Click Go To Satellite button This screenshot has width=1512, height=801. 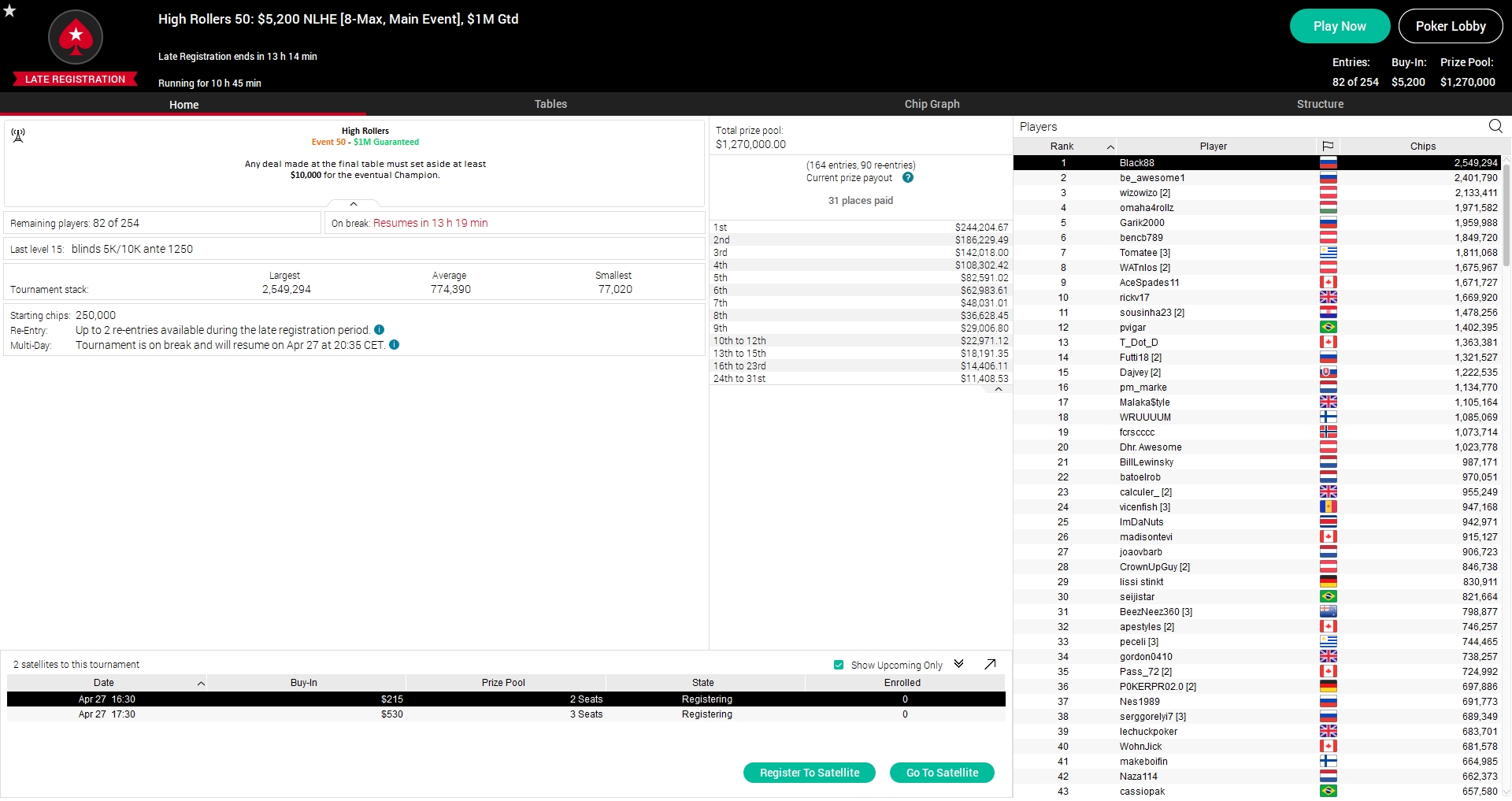point(942,773)
